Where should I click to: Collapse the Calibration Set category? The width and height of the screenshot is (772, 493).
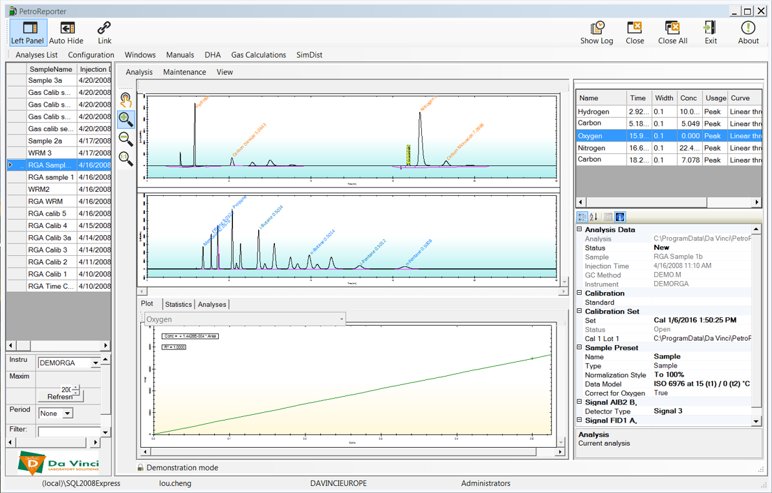point(579,311)
